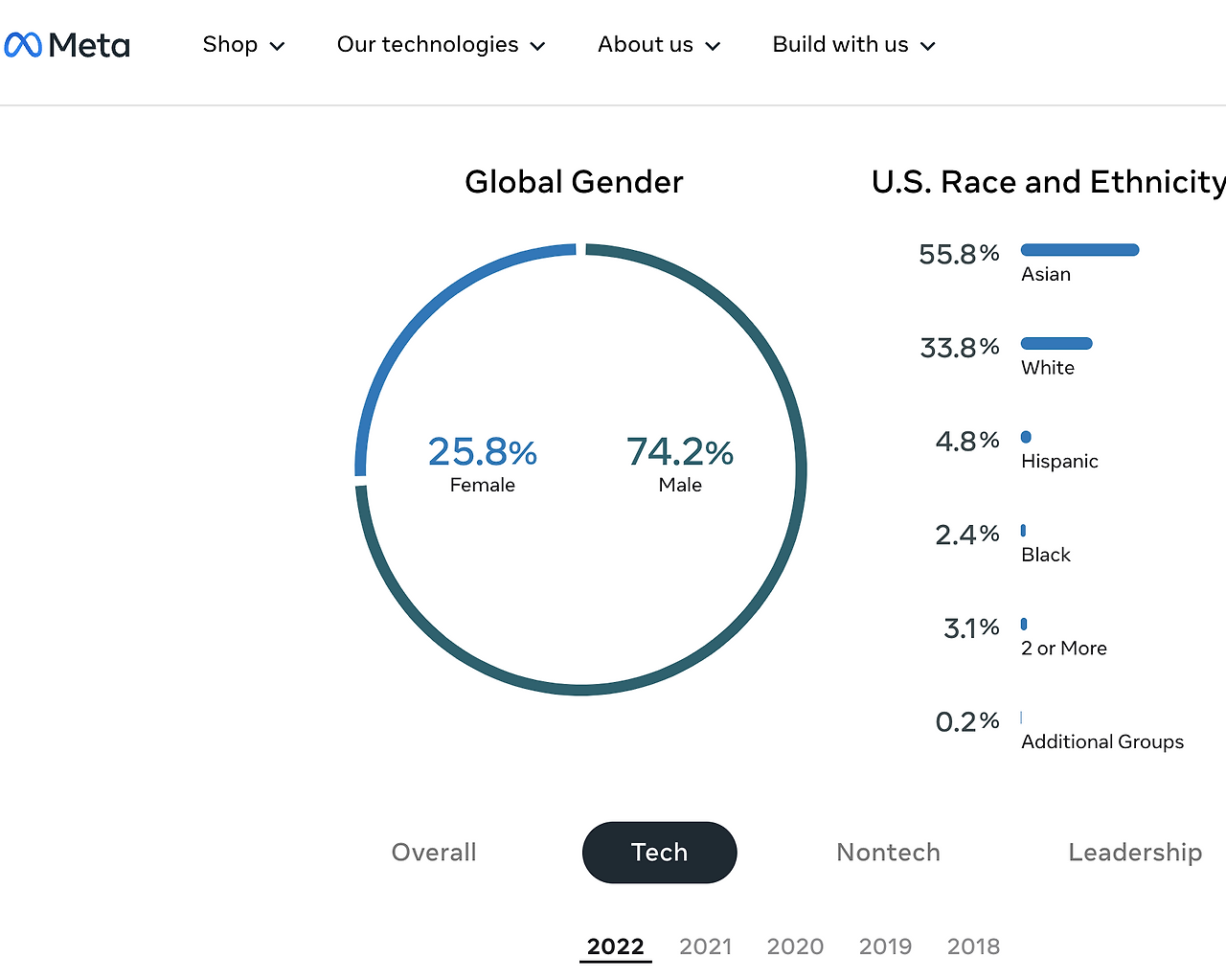Expand the Our technologies chevron
Image resolution: width=1226 pixels, height=980 pixels.
coord(537,46)
